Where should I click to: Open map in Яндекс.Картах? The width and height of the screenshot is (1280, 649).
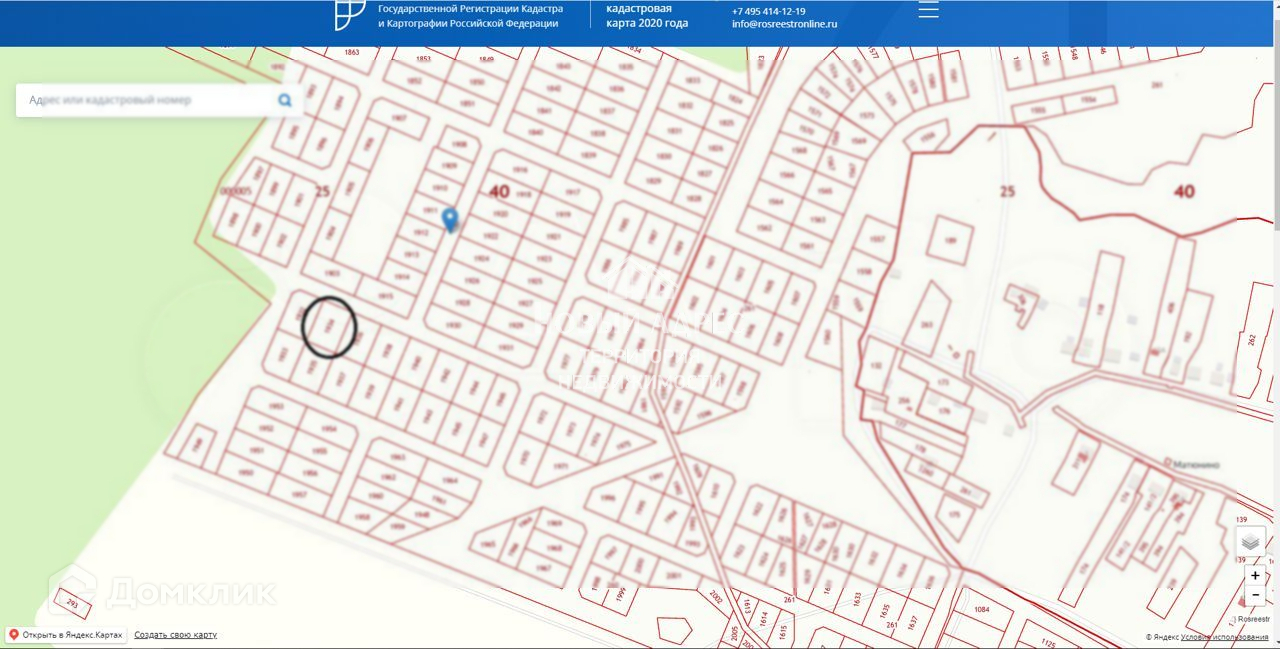tap(66, 635)
